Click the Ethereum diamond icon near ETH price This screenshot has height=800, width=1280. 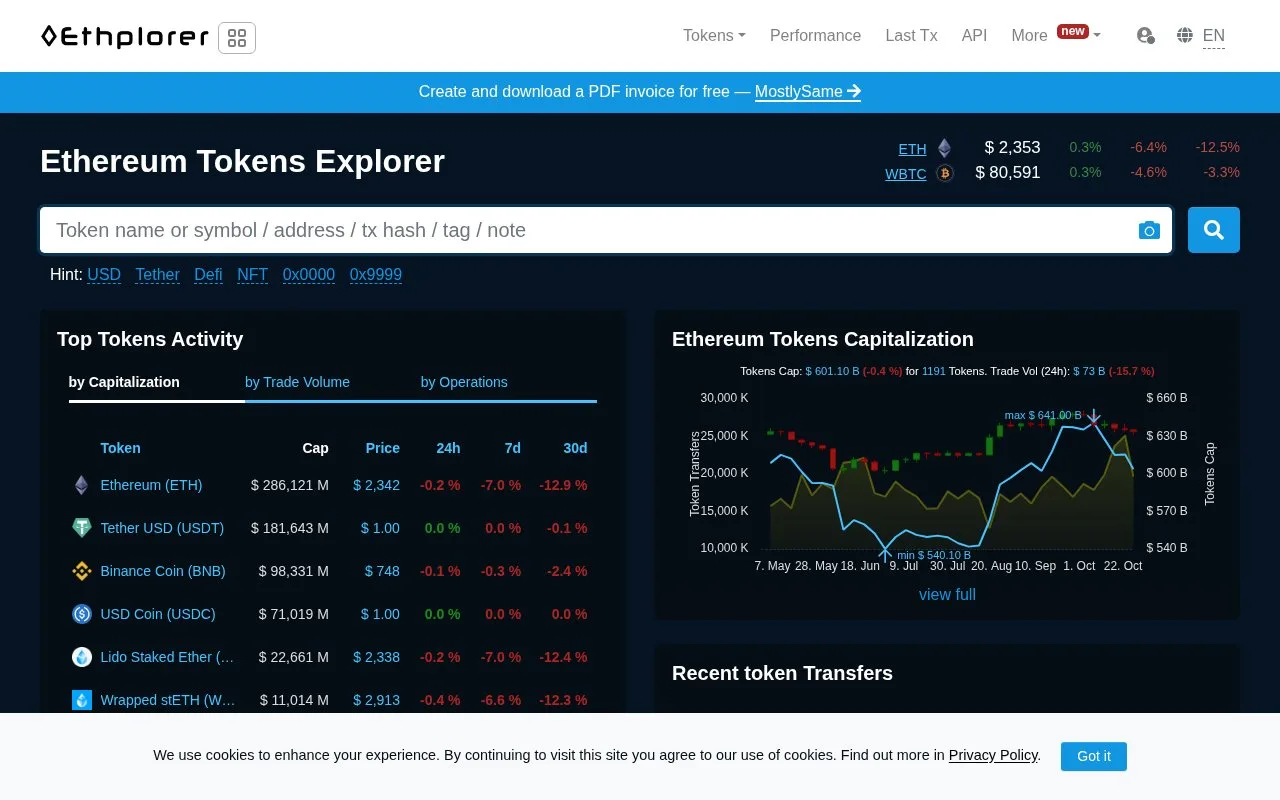(945, 149)
